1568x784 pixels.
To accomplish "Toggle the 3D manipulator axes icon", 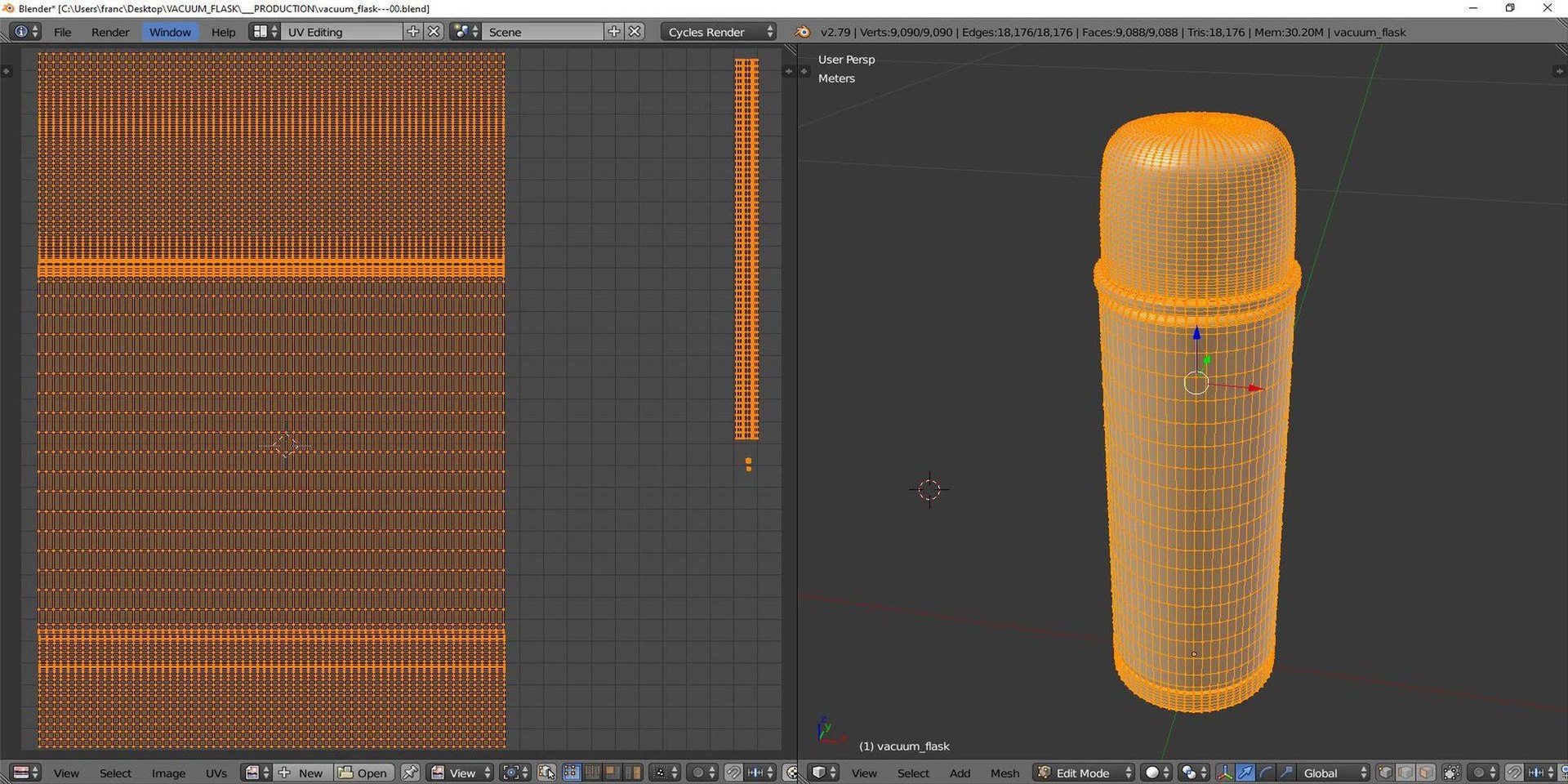I will coord(1224,773).
